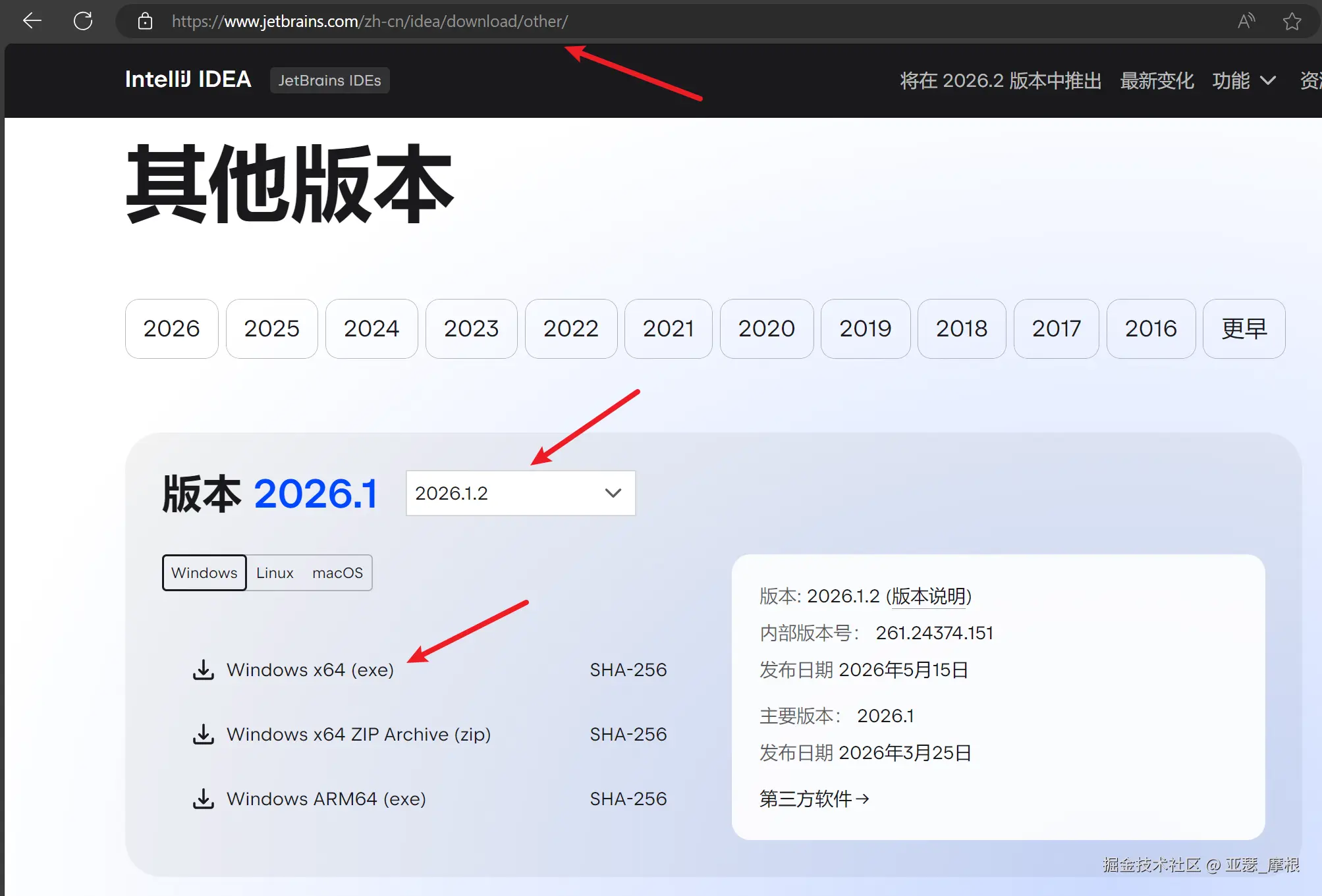Viewport: 1322px width, 896px height.
Task: Click the release date 2026年5月15日
Action: [x=903, y=670]
